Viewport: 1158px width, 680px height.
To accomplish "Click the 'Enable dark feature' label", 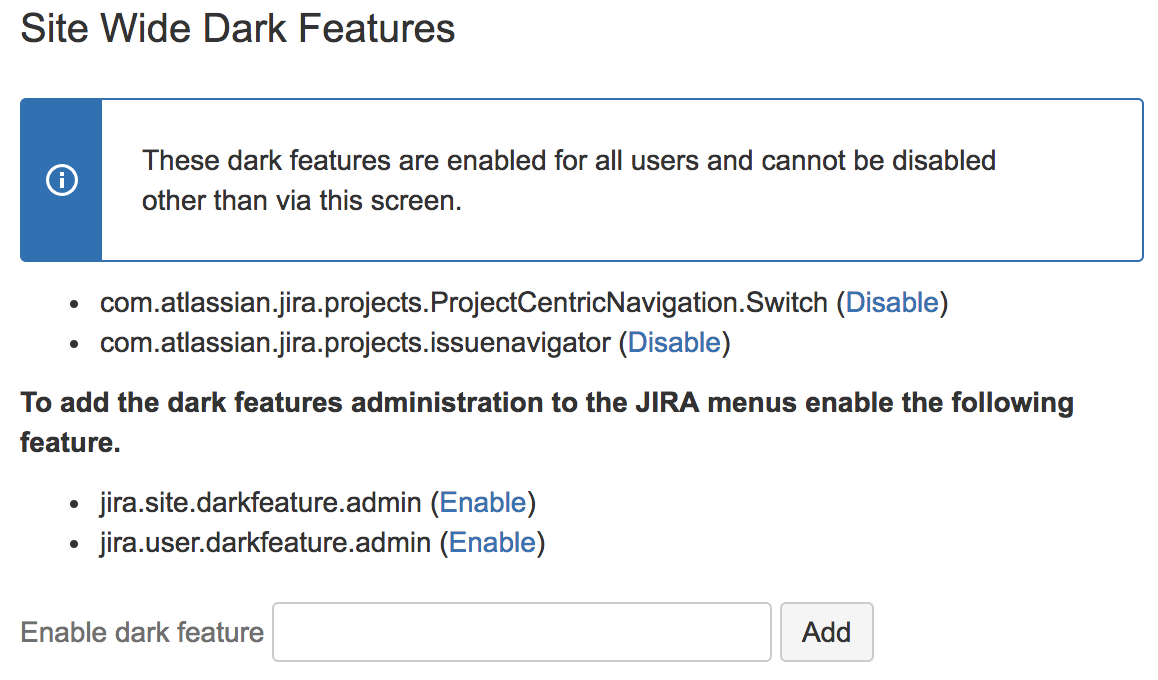I will tap(142, 633).
